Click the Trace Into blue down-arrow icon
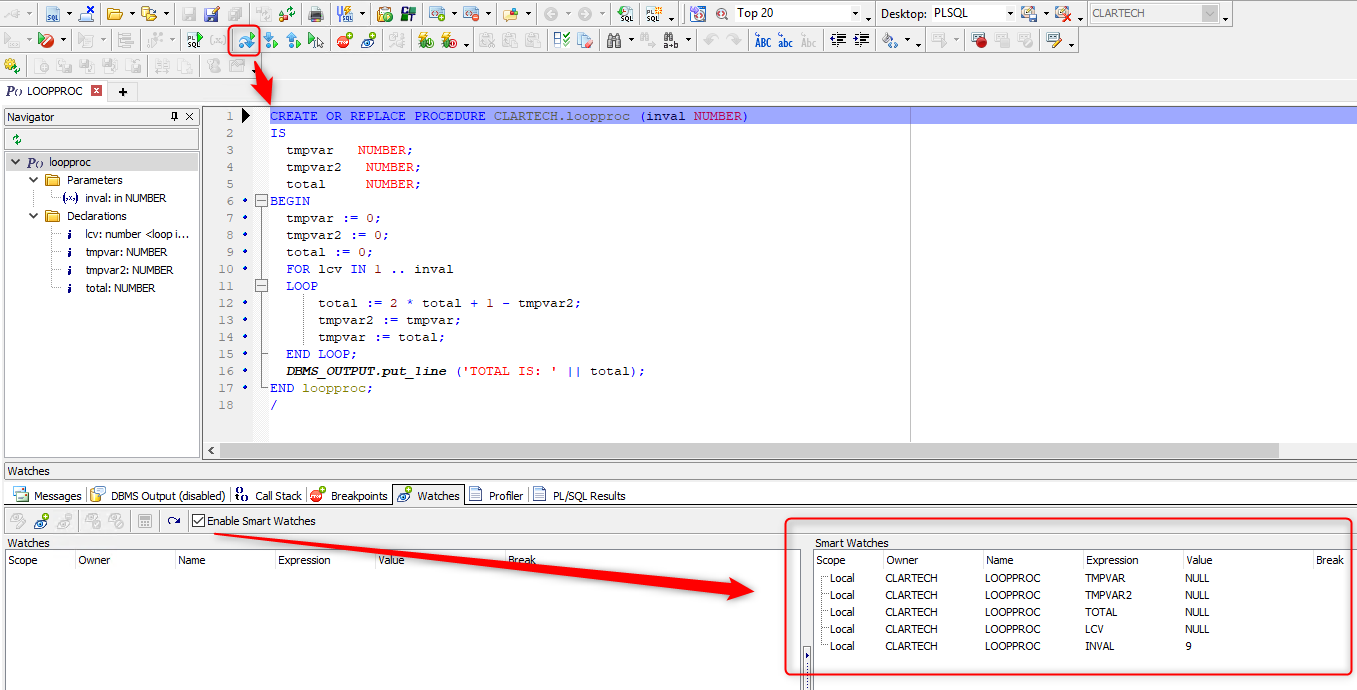The width and height of the screenshot is (1357, 690). coord(270,40)
